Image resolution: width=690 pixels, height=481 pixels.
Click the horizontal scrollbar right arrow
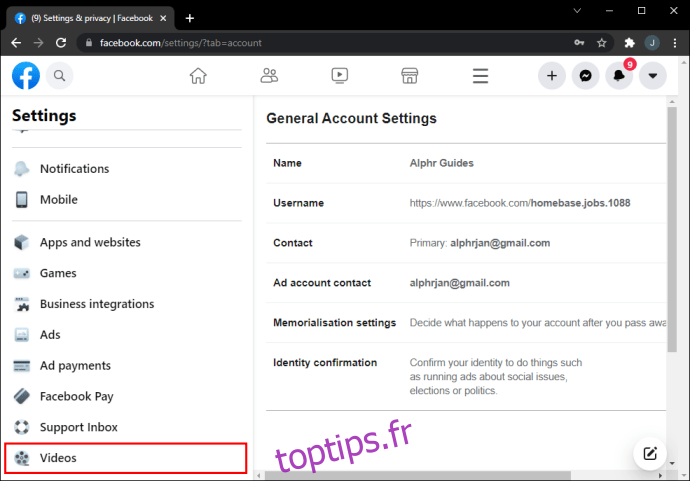tap(660, 476)
